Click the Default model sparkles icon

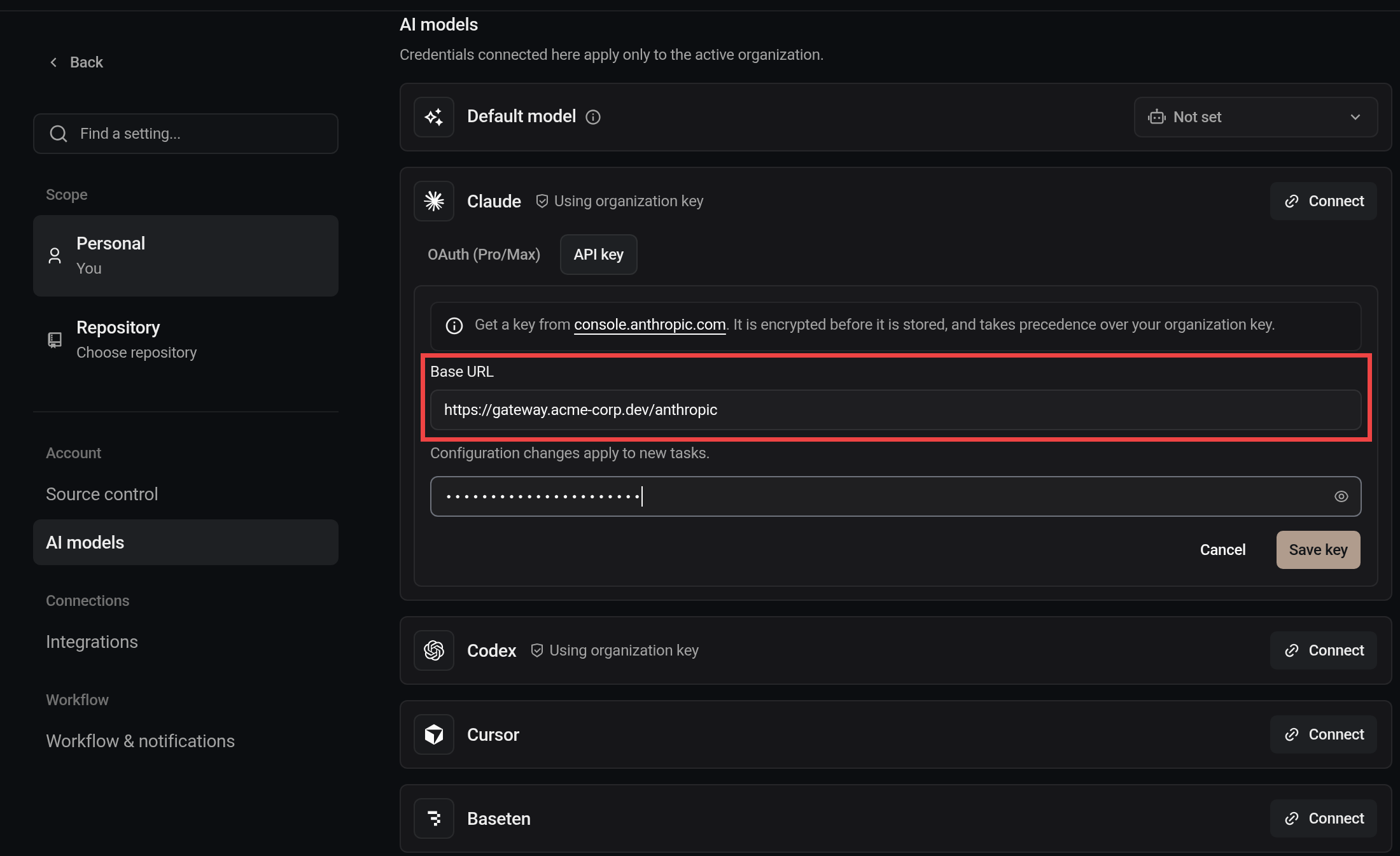[x=434, y=117]
